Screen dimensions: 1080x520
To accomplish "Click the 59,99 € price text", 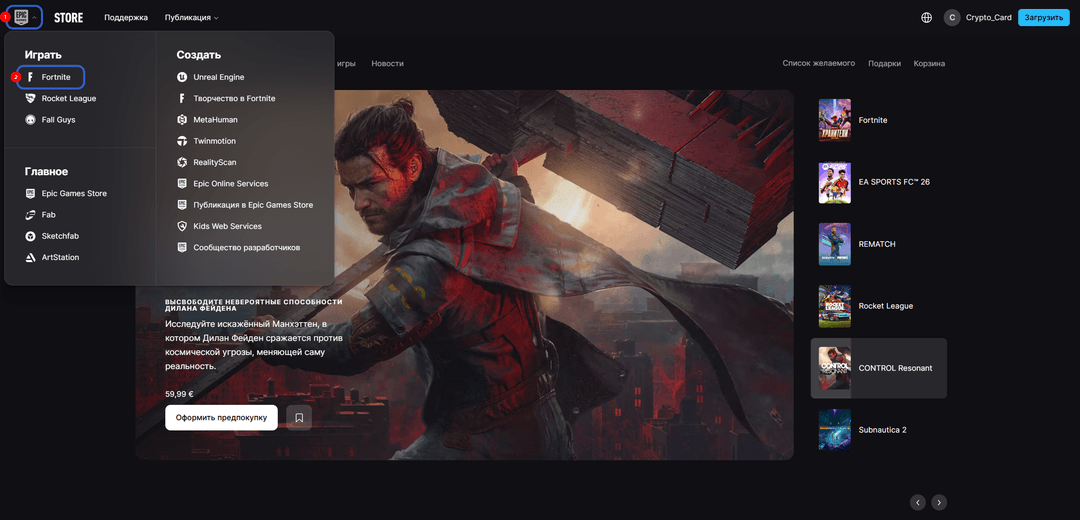I will (179, 395).
